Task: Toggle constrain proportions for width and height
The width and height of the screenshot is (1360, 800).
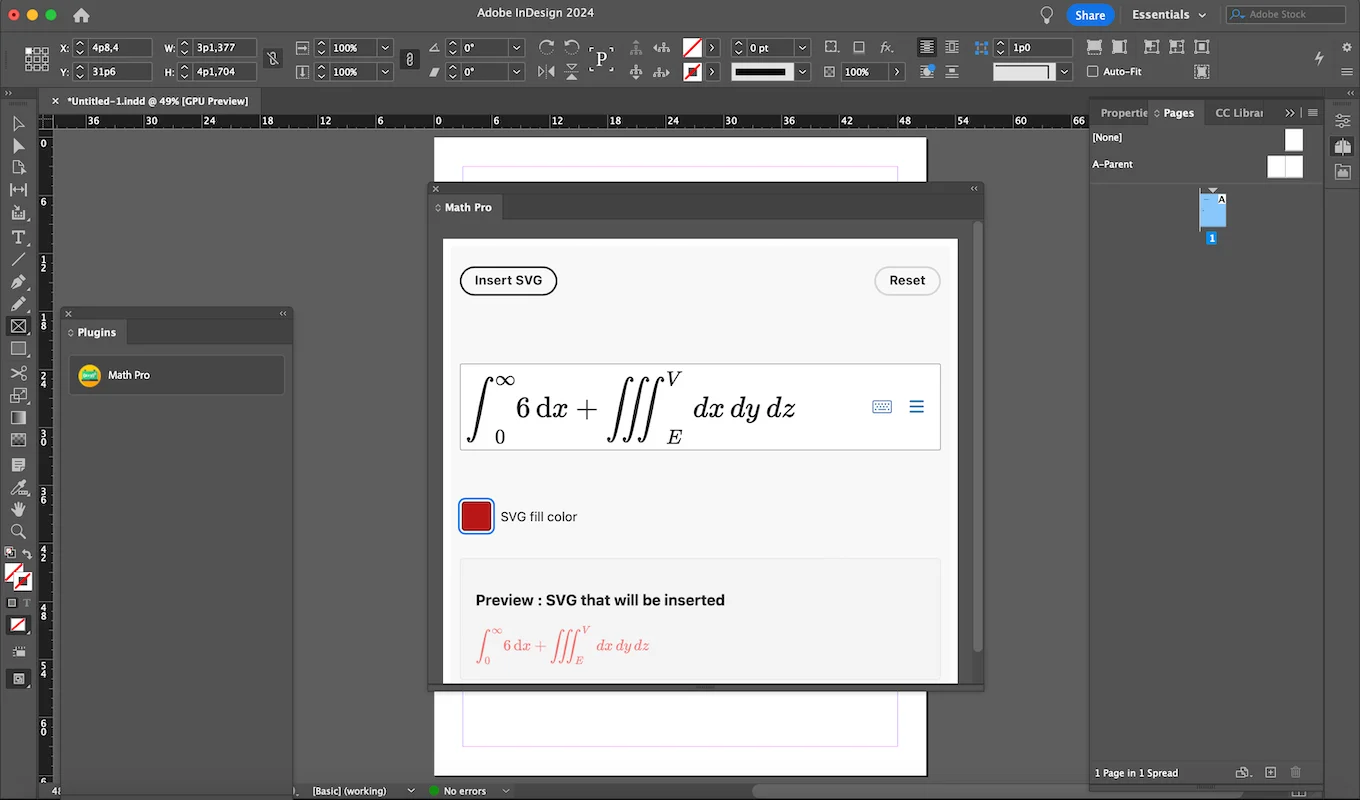Action: click(x=272, y=59)
